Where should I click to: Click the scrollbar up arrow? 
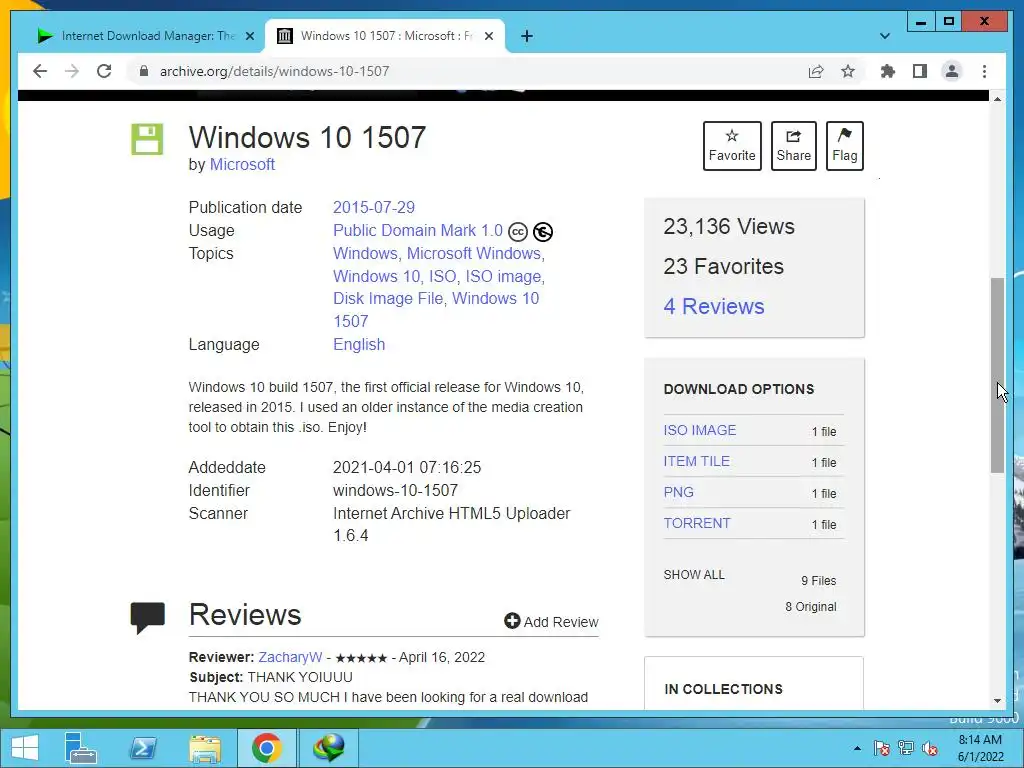[997, 99]
